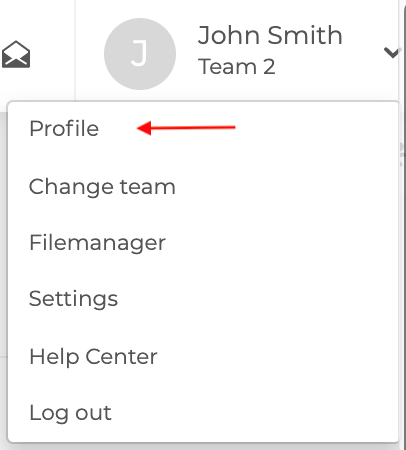This screenshot has width=406, height=450.
Task: Click the Team 2 label
Action: (x=237, y=66)
